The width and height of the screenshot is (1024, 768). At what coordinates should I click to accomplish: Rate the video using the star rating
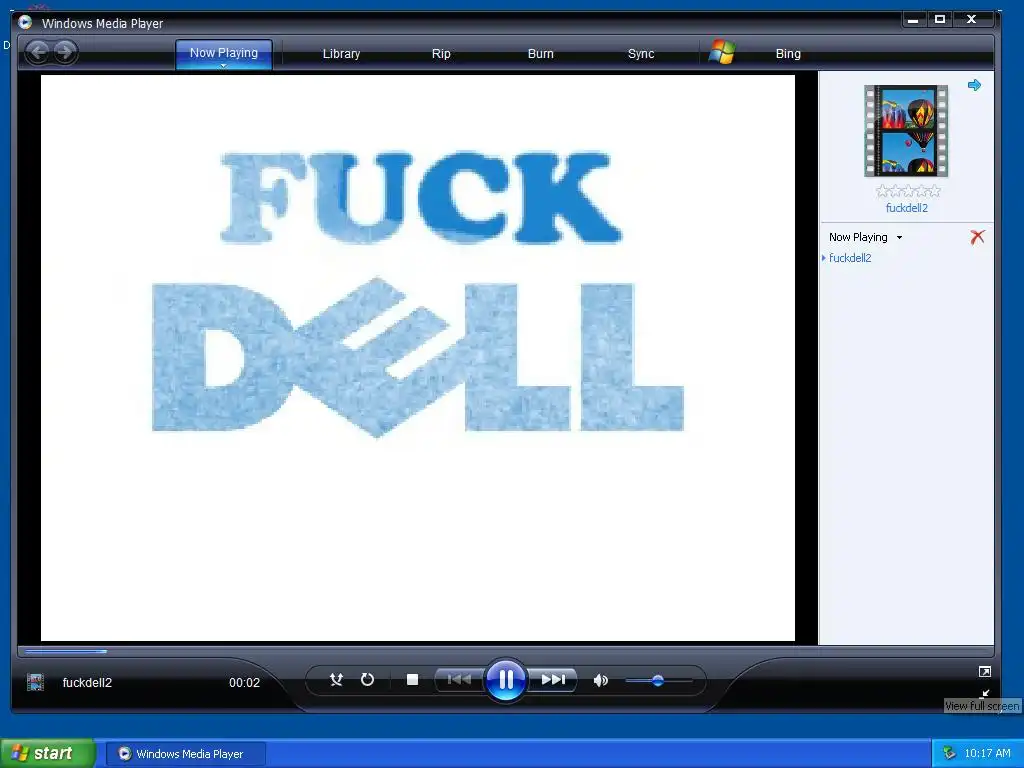point(907,191)
